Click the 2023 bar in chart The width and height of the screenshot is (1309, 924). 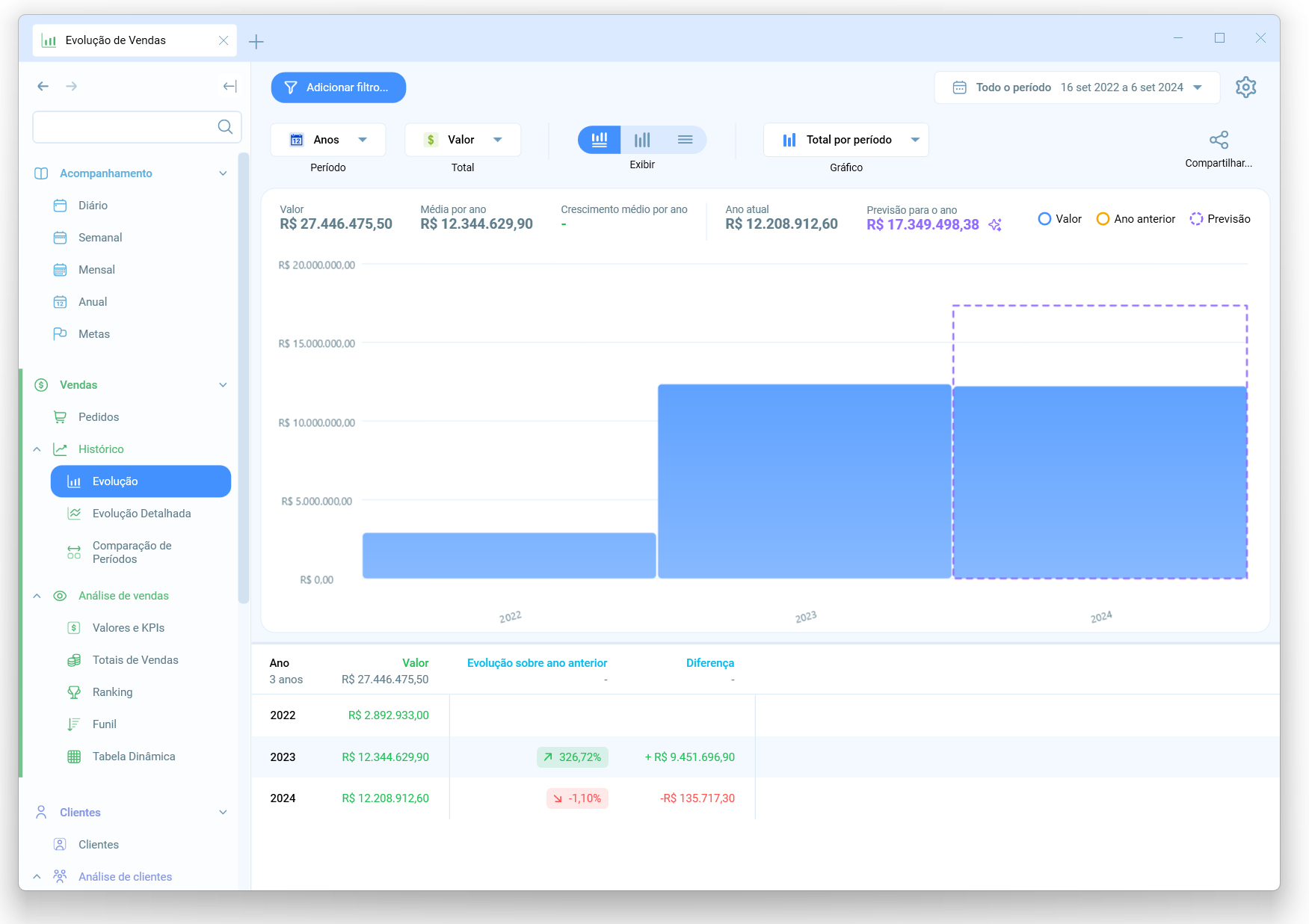pos(804,481)
